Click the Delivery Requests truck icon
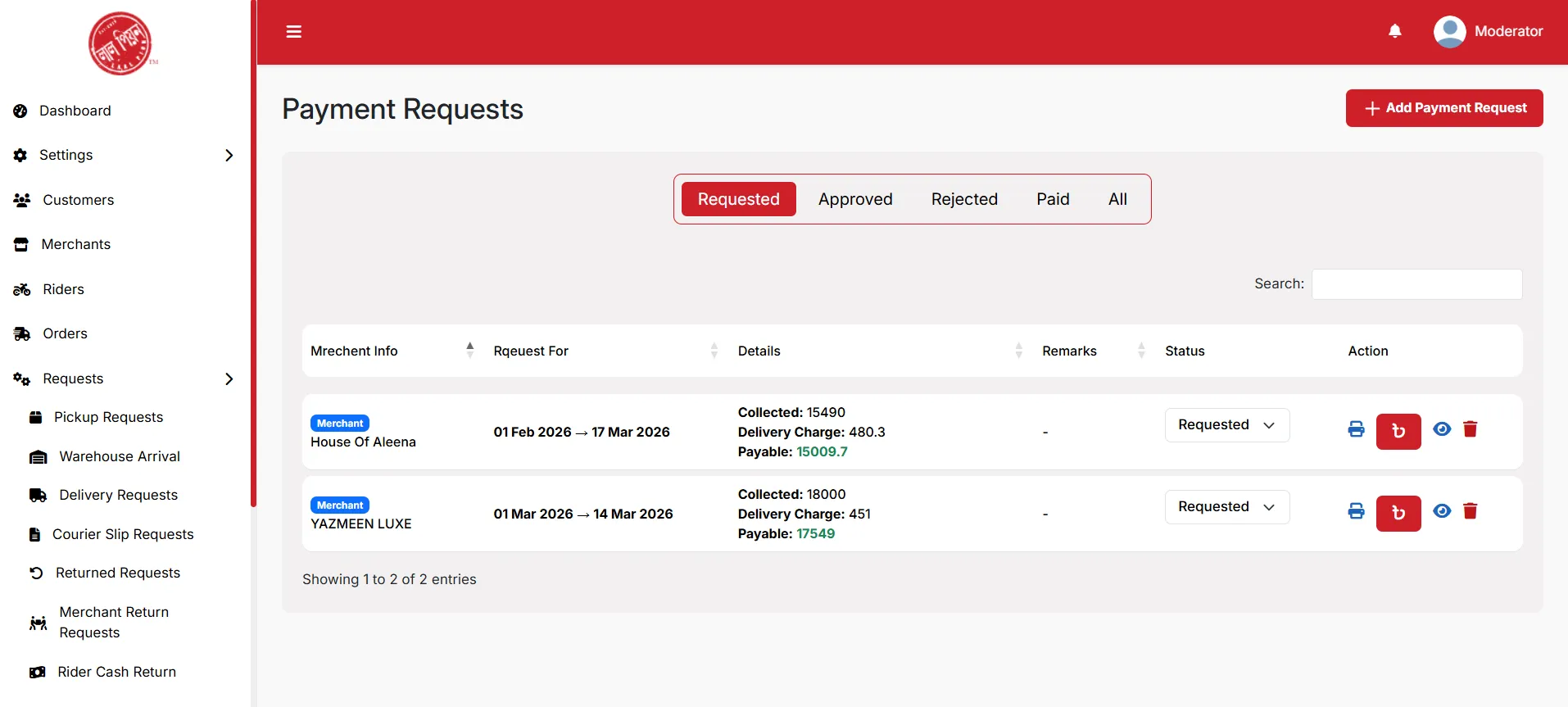Image resolution: width=1568 pixels, height=707 pixels. tap(39, 495)
